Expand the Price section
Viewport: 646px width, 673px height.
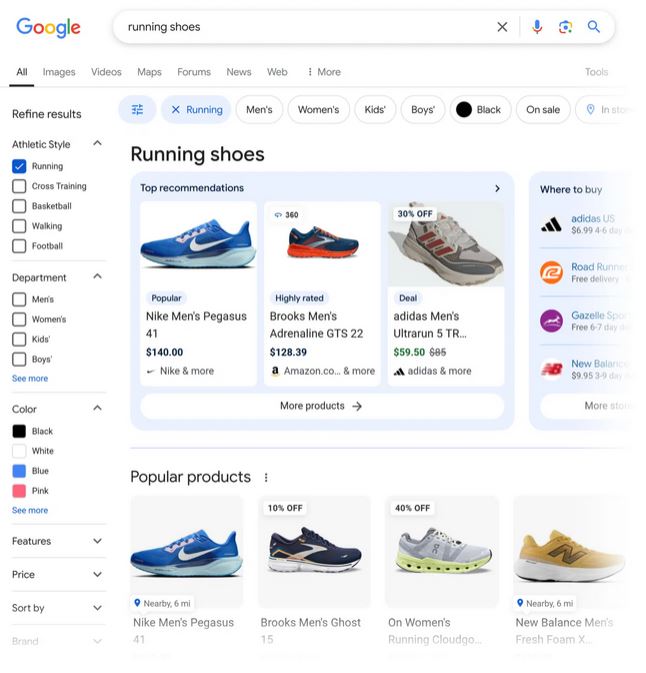(x=97, y=575)
